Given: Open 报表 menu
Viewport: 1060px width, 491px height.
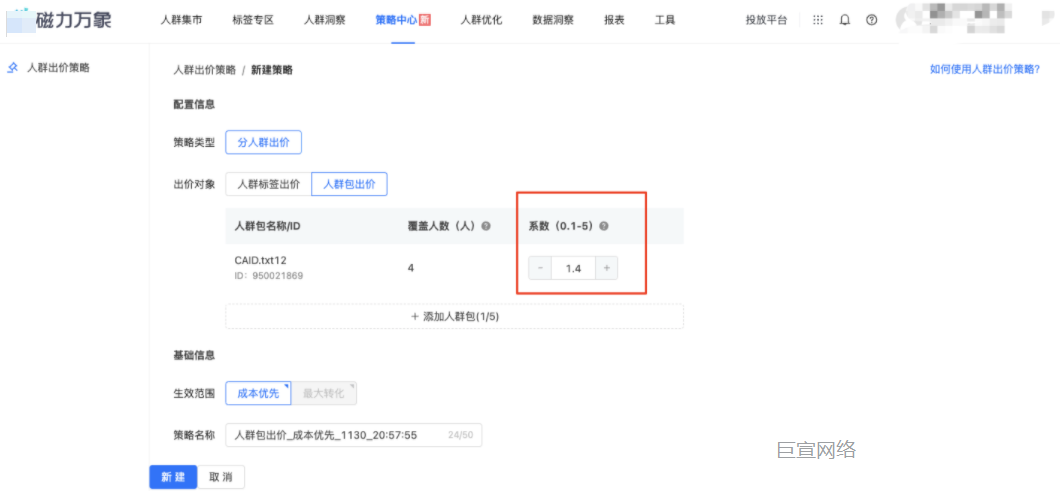Looking at the screenshot, I should (614, 20).
